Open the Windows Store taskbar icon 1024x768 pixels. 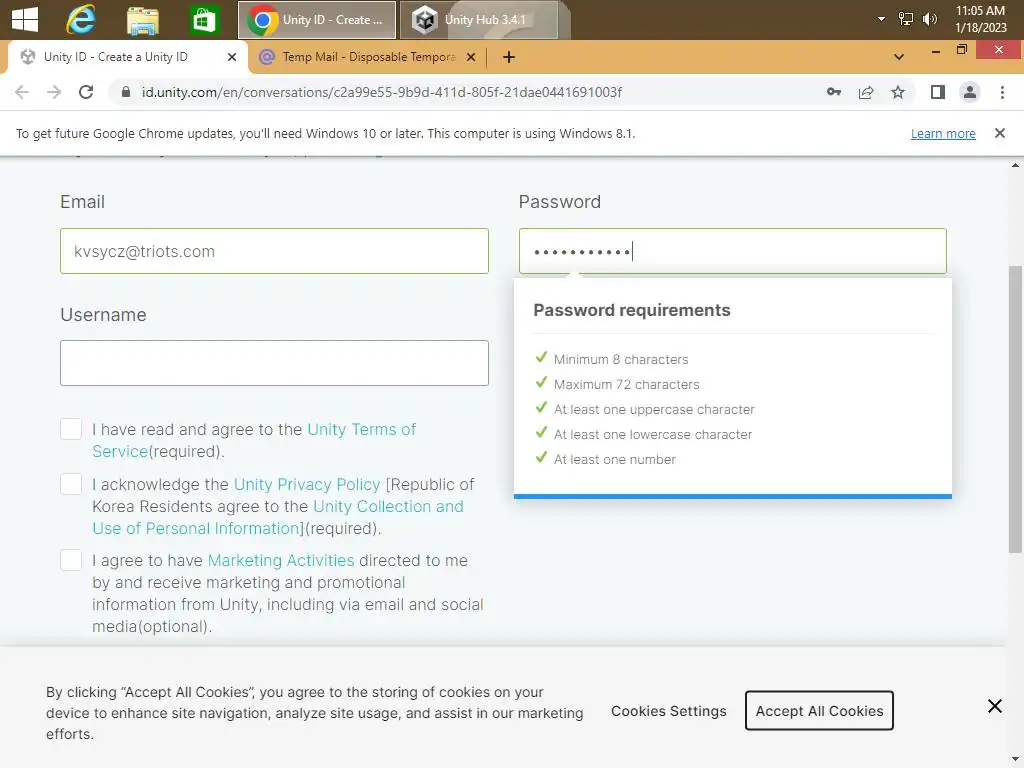[204, 20]
